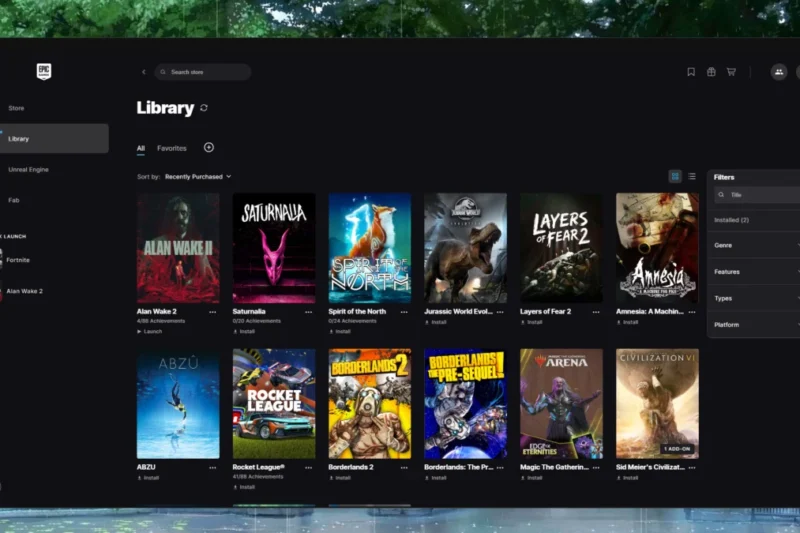The height and width of the screenshot is (533, 800).
Task: Open options menu for Magic The Gathering
Action: coord(596,468)
